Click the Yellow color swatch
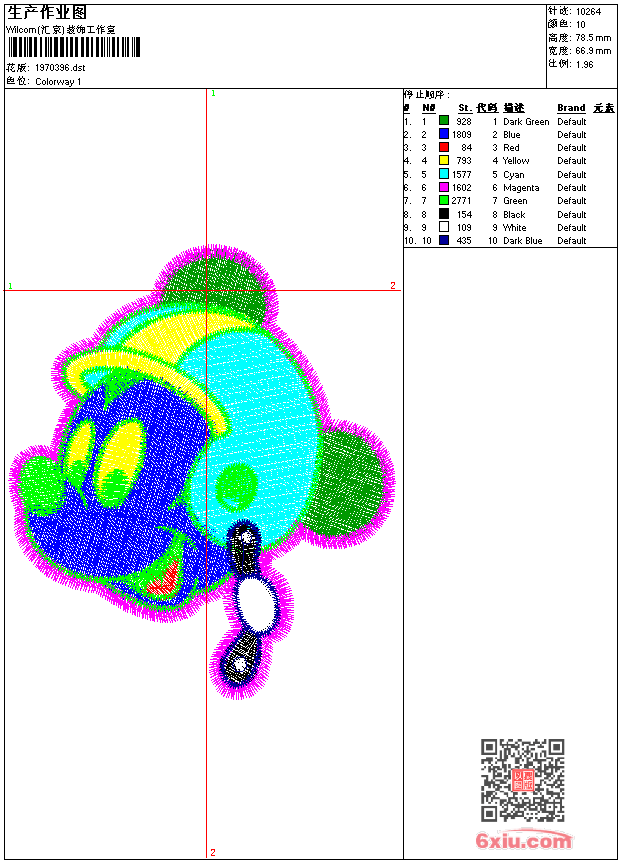The height and width of the screenshot is (860, 620). (444, 160)
